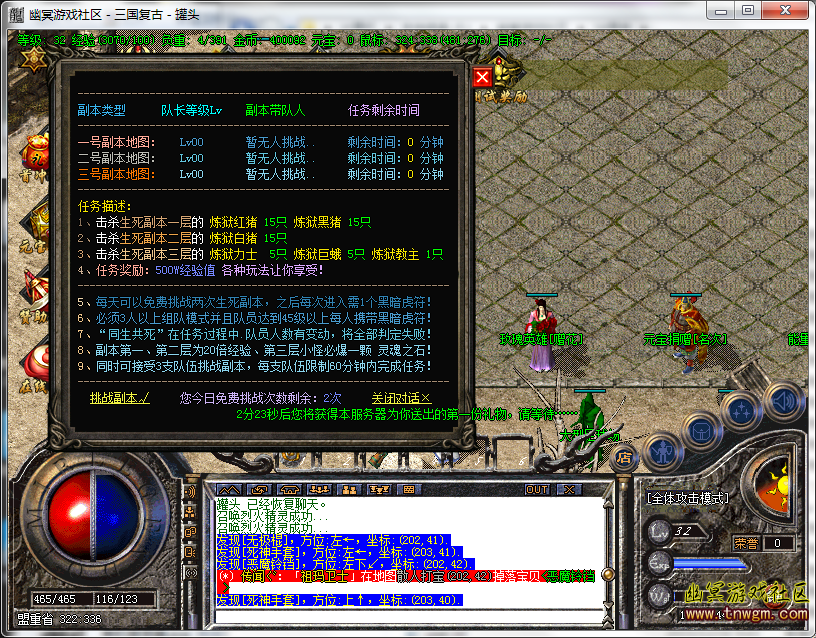Click the 挑战副本 link

120,398
